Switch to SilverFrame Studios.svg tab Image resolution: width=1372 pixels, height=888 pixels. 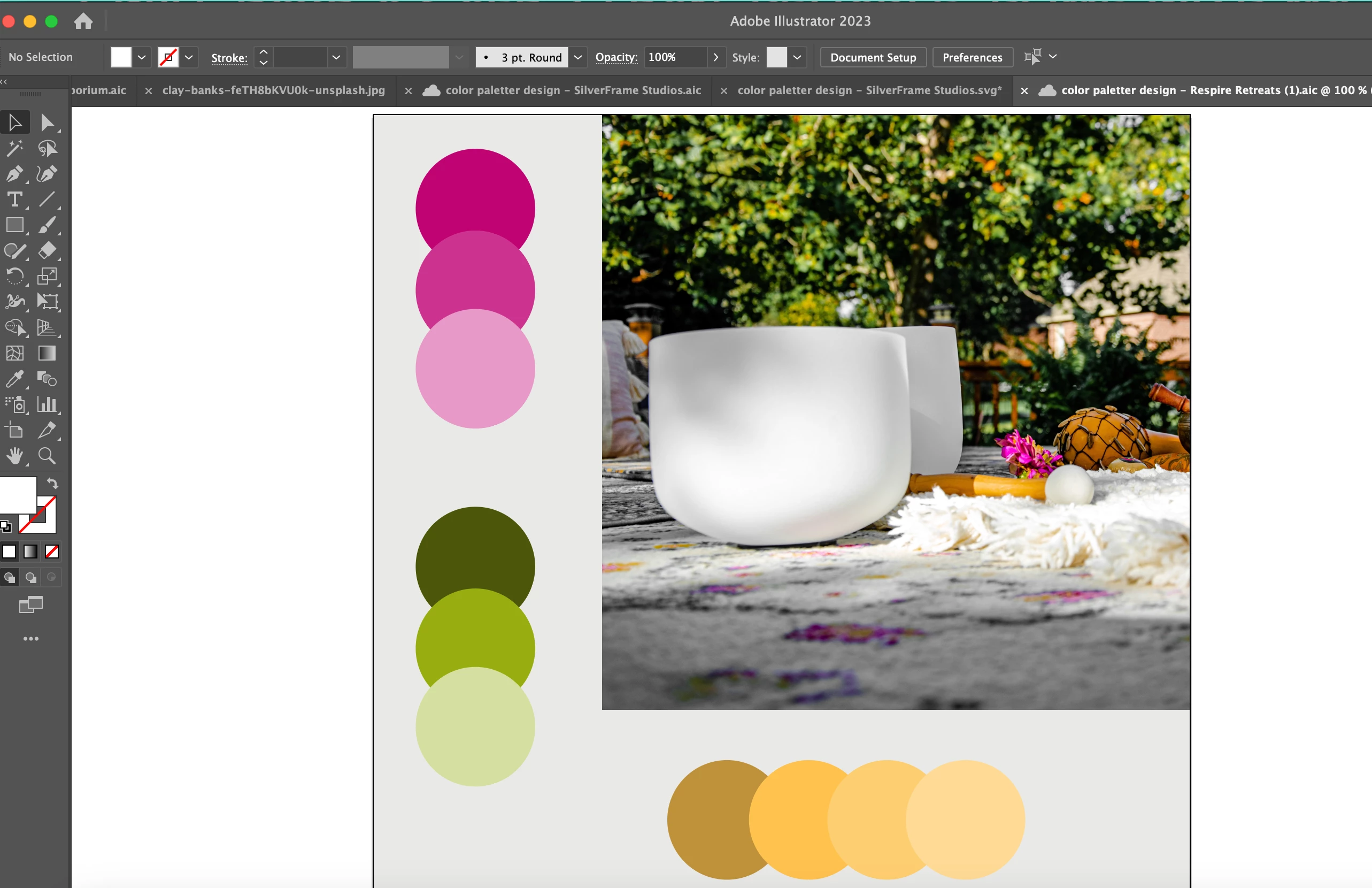coord(869,90)
